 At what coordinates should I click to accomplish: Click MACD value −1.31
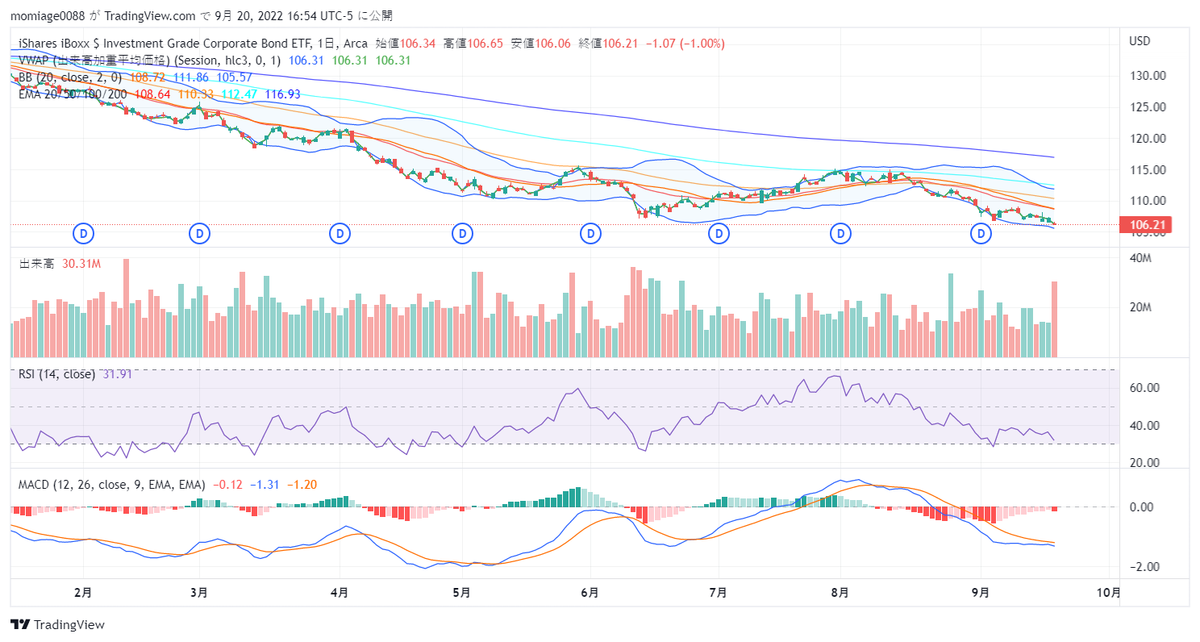click(x=264, y=484)
